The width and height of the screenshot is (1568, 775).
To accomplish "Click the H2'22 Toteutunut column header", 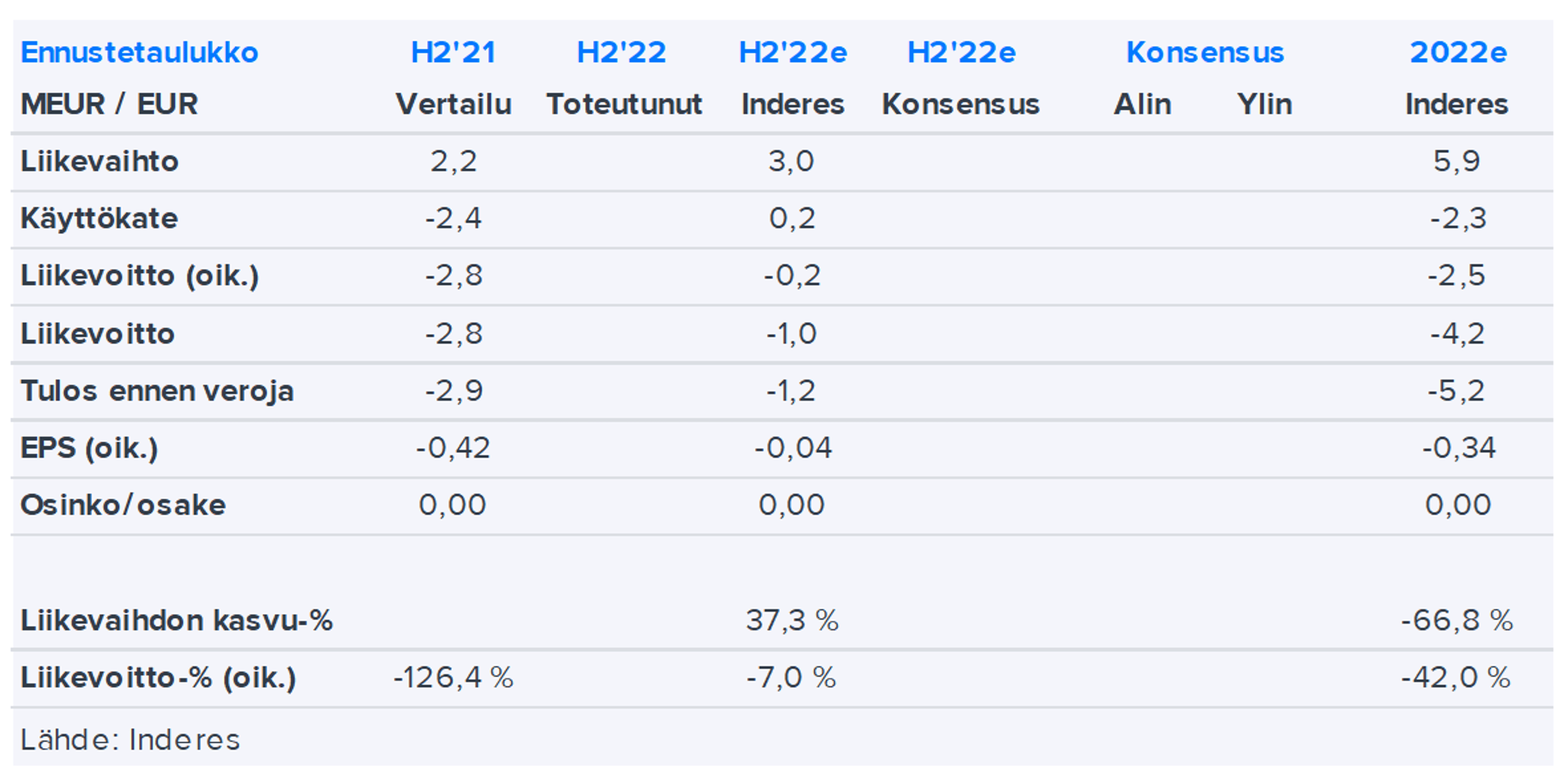I will pyautogui.click(x=621, y=52).
